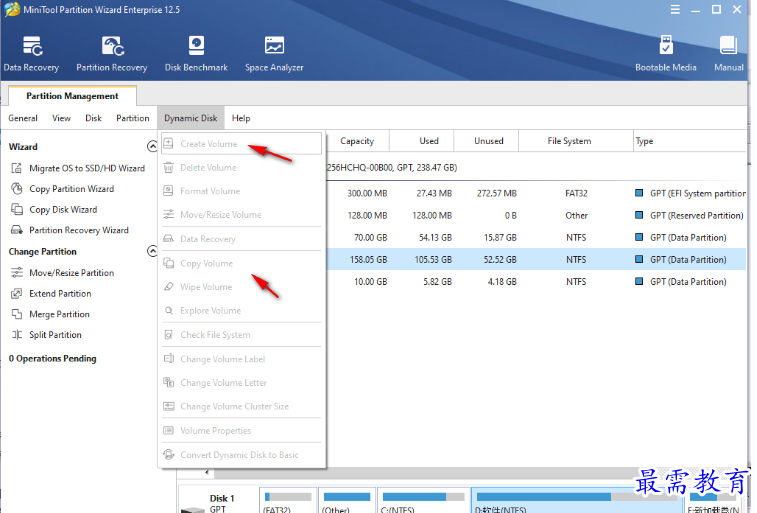The image size is (757, 513).
Task: Click the Check File System icon
Action: click(x=168, y=334)
